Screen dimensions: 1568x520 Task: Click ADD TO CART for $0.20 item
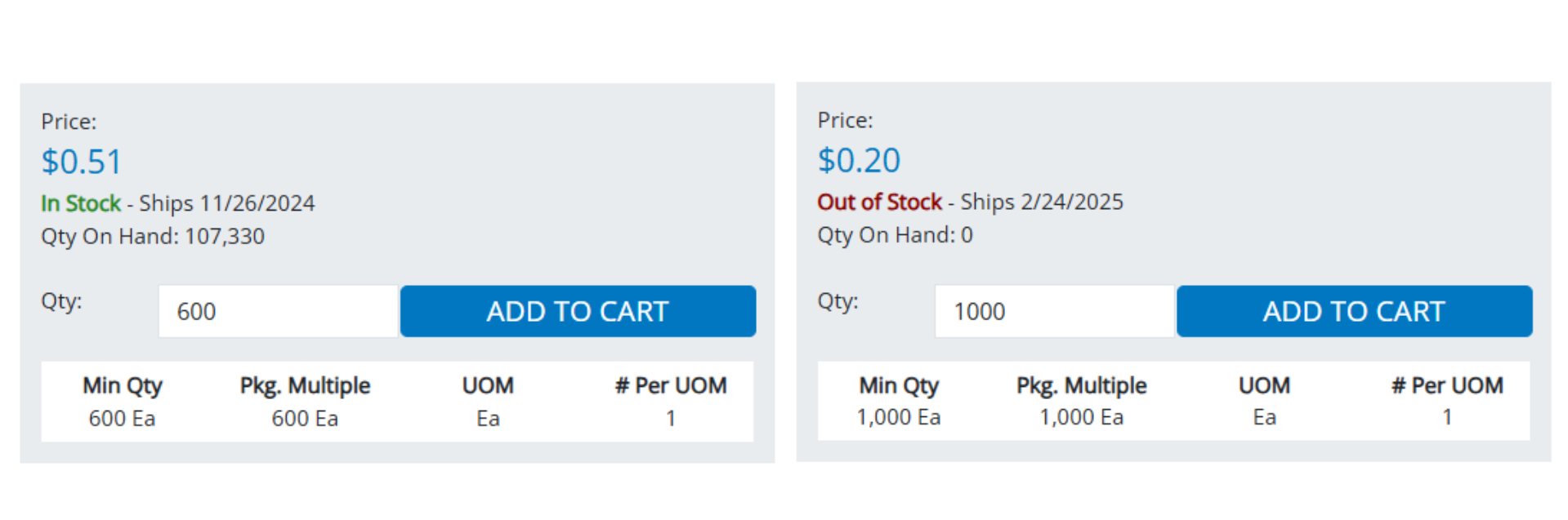[x=1354, y=311]
